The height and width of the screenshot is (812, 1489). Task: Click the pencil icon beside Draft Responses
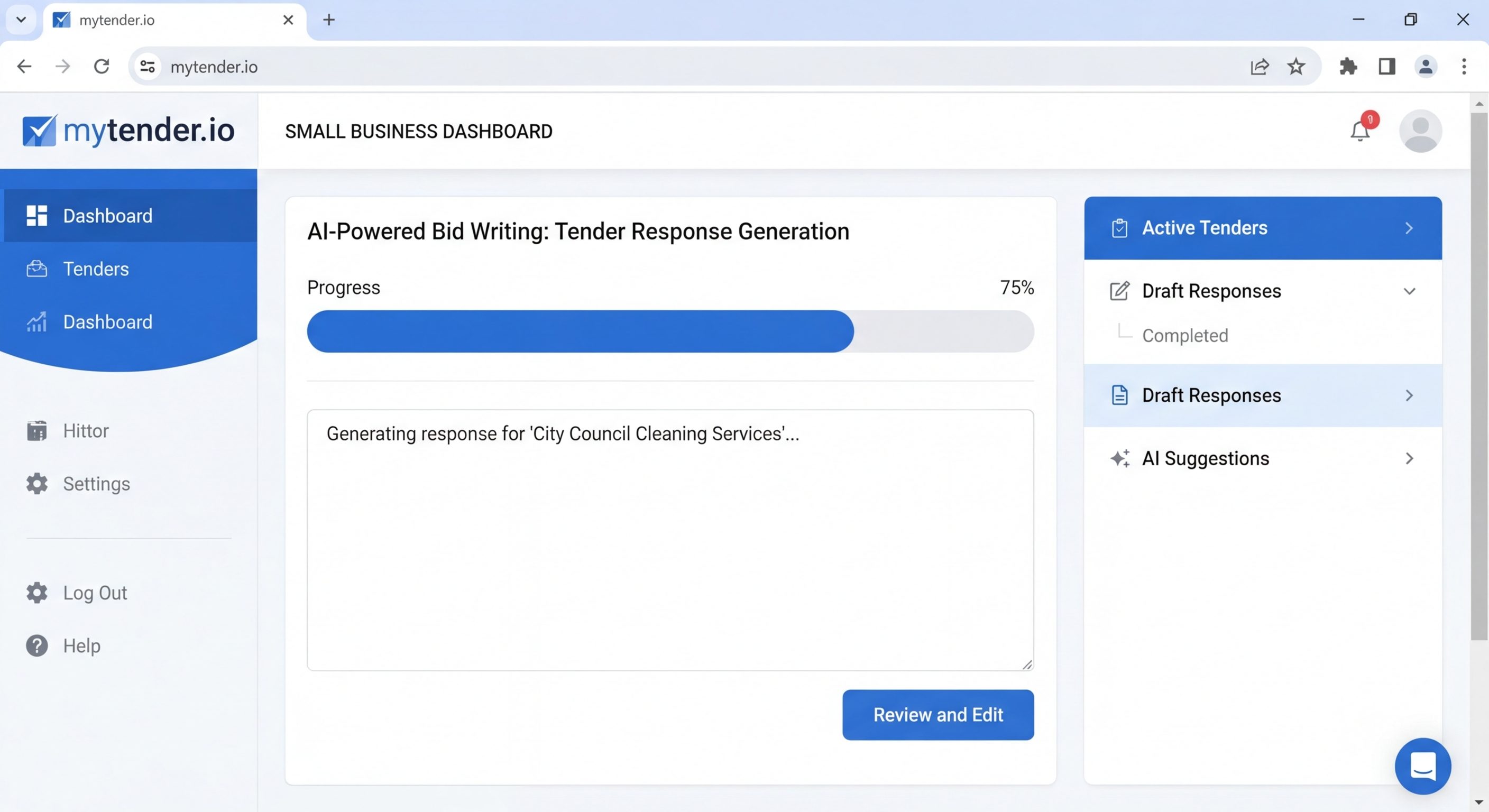pyautogui.click(x=1119, y=291)
